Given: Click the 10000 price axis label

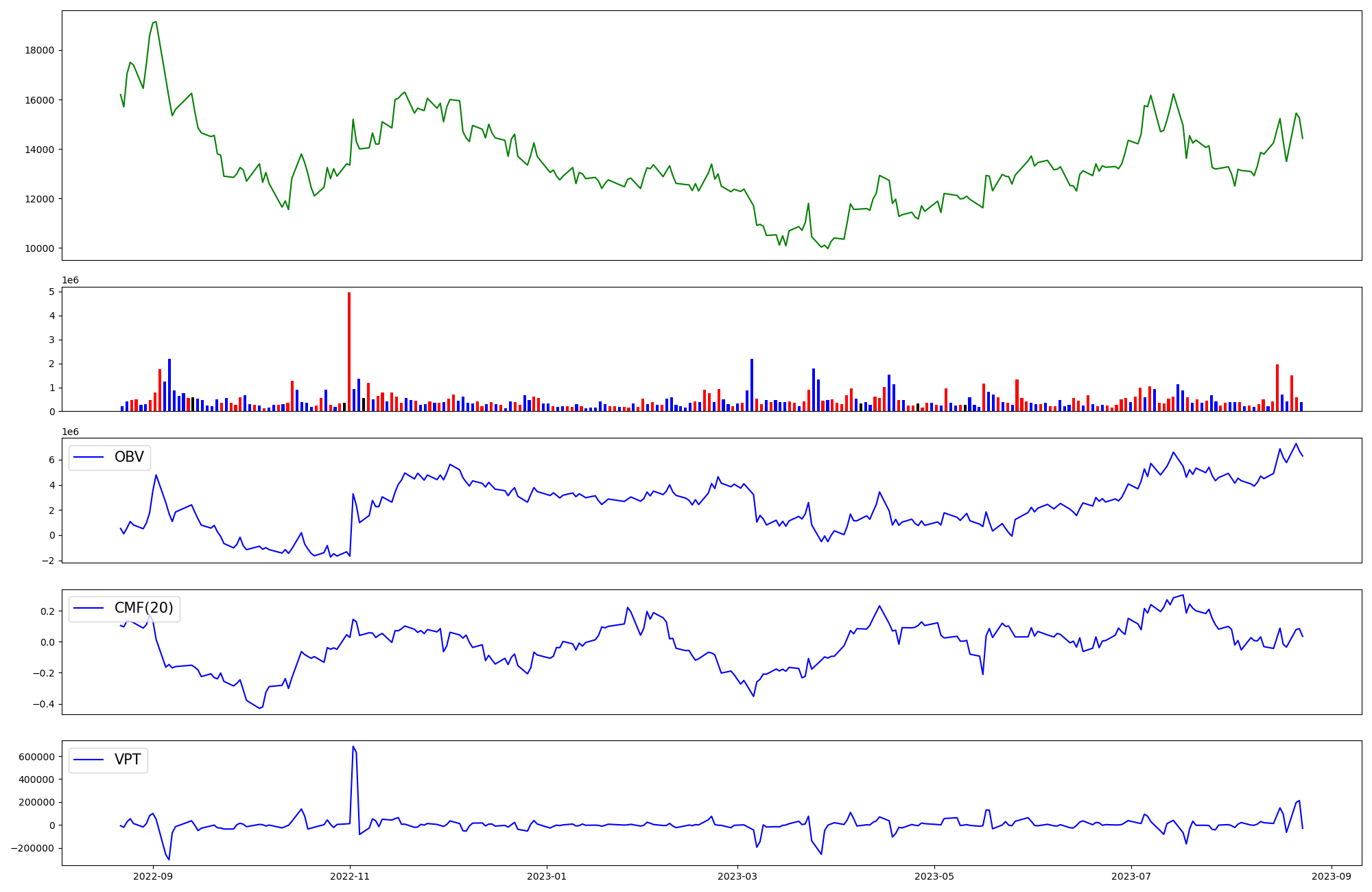Looking at the screenshot, I should coord(40,248).
